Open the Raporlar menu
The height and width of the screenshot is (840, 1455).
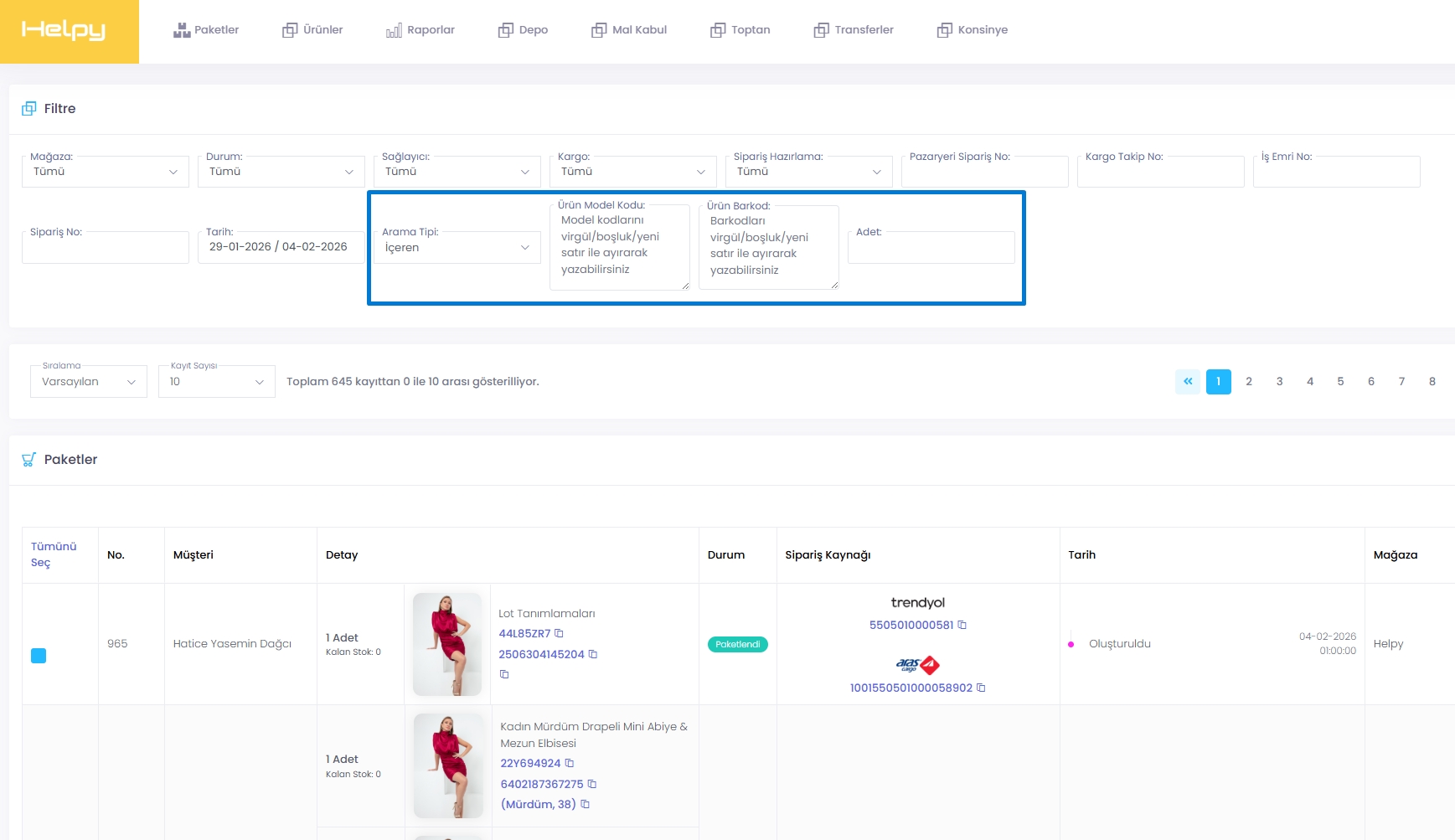tap(421, 30)
